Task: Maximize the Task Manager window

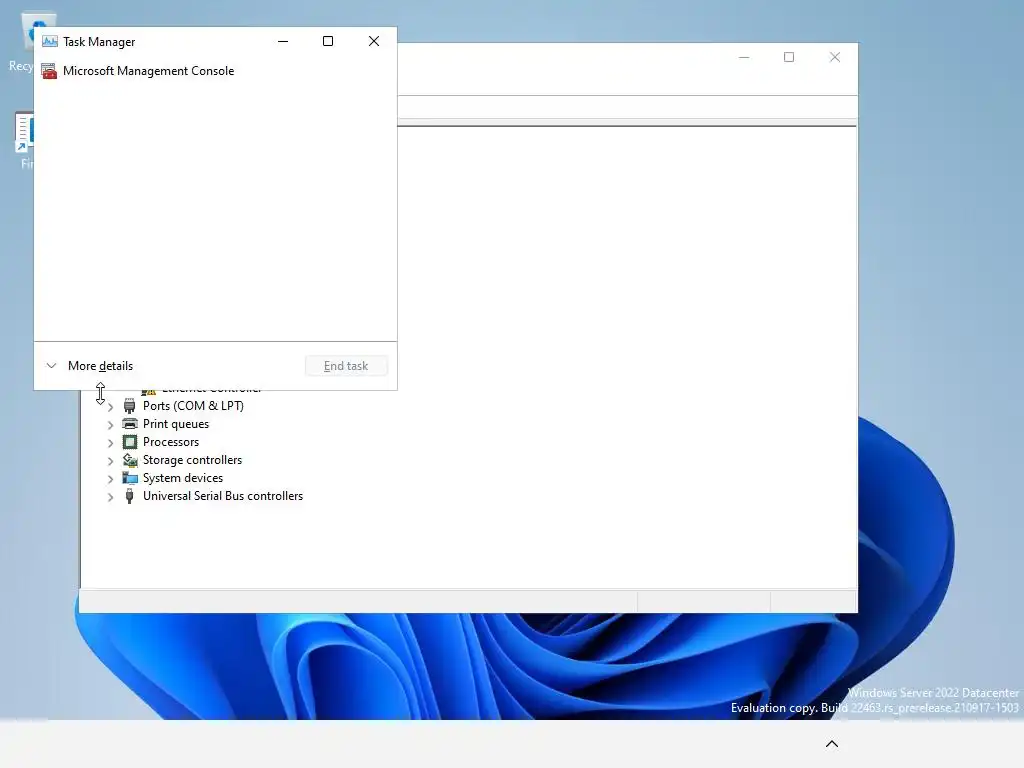Action: coord(328,41)
